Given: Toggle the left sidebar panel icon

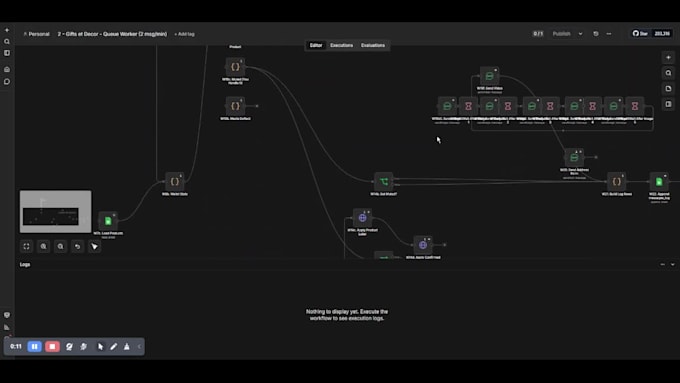Looking at the screenshot, I should pyautogui.click(x=7, y=53).
